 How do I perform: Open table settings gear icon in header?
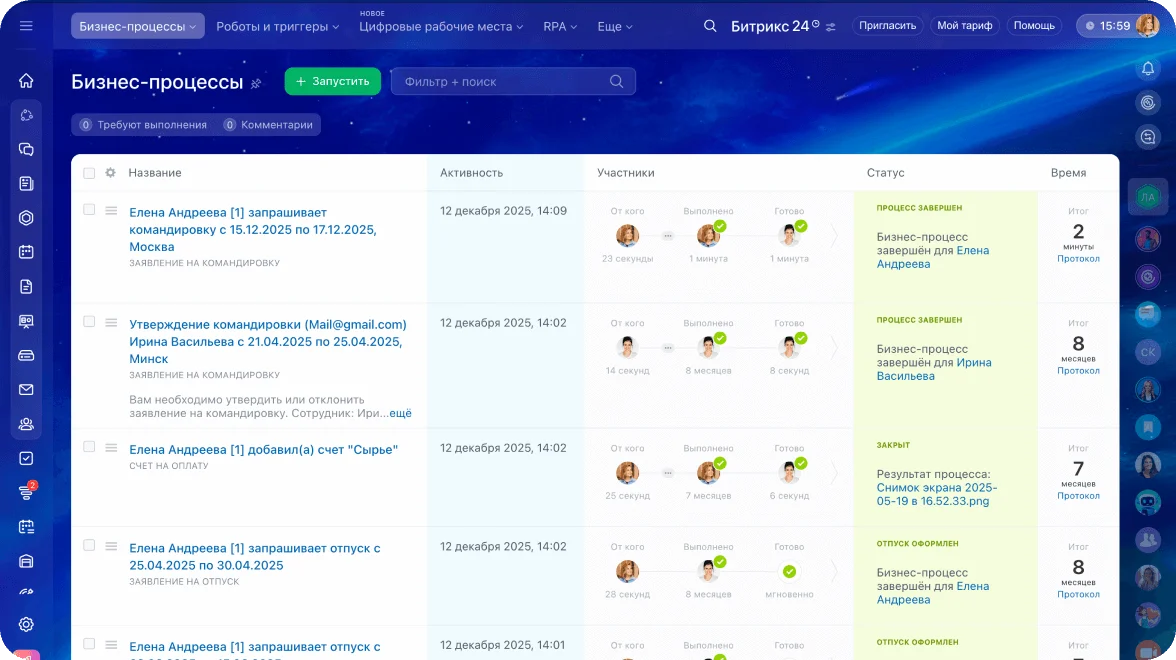point(110,173)
